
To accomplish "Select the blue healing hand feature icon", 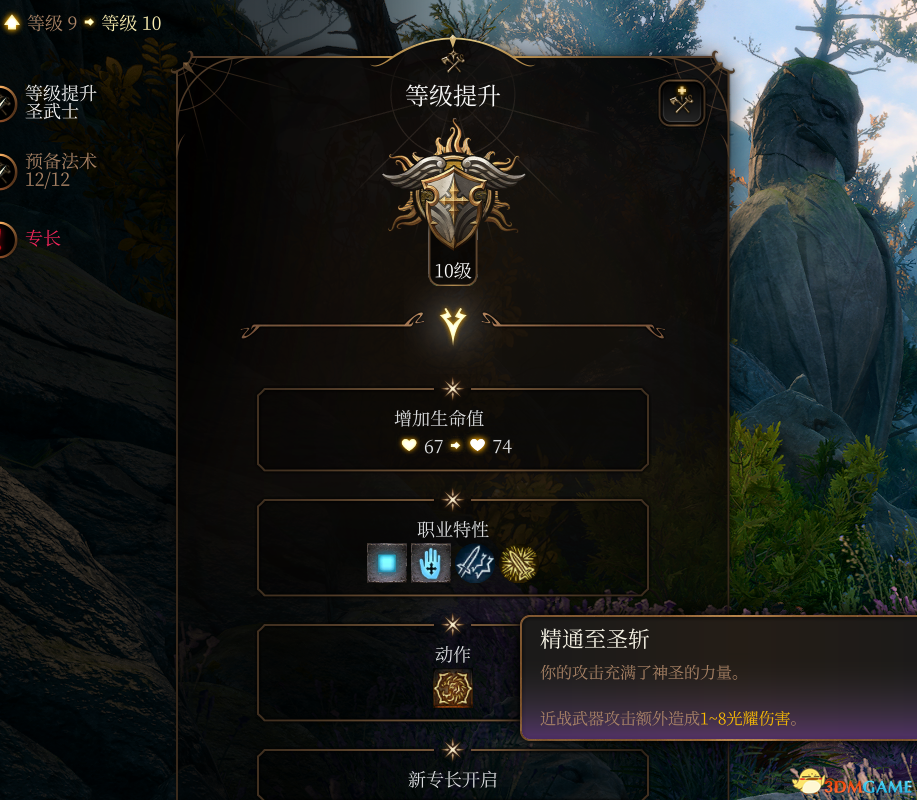I will pos(431,563).
